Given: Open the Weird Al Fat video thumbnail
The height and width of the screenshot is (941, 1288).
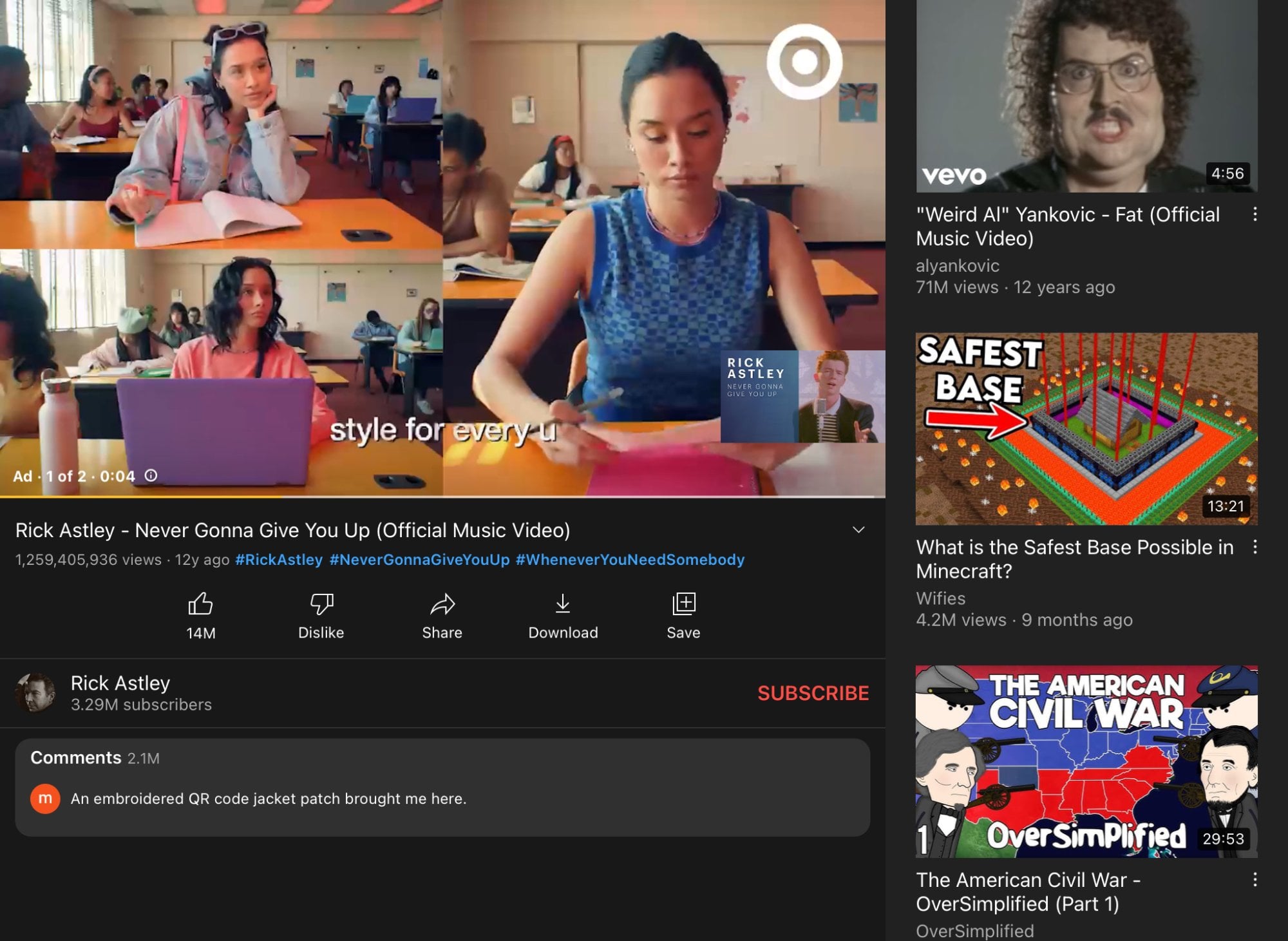Looking at the screenshot, I should [x=1086, y=96].
